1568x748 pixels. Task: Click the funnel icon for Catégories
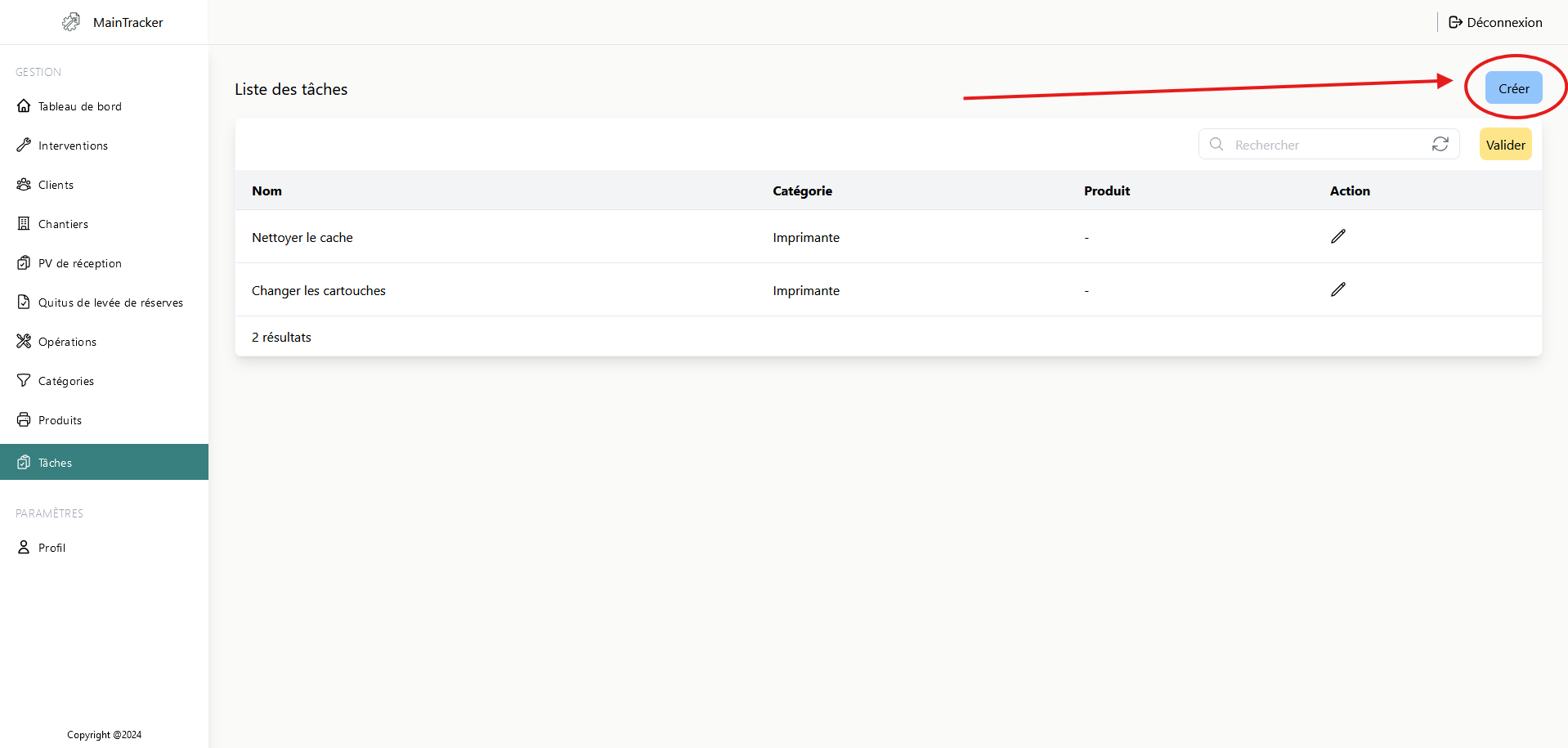24,381
